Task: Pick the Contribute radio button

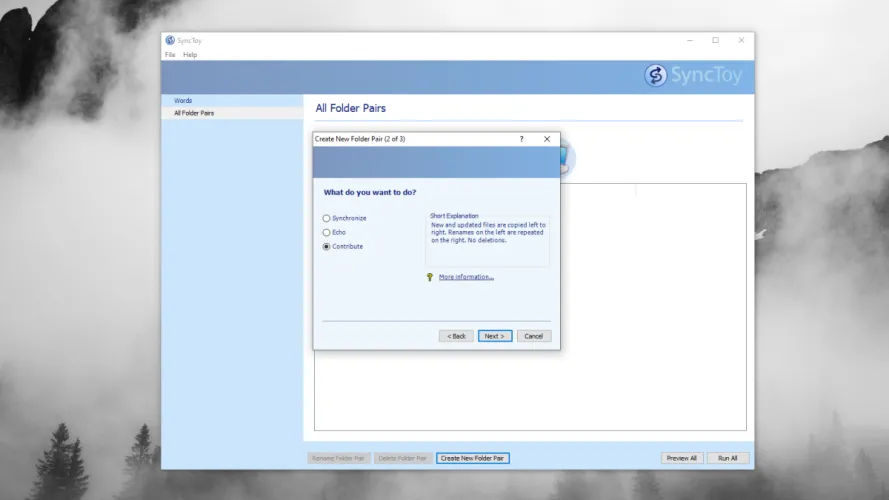Action: [x=326, y=246]
